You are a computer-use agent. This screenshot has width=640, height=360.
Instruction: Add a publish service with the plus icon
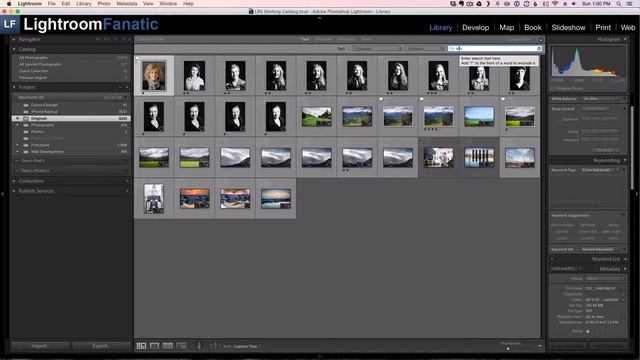click(127, 191)
